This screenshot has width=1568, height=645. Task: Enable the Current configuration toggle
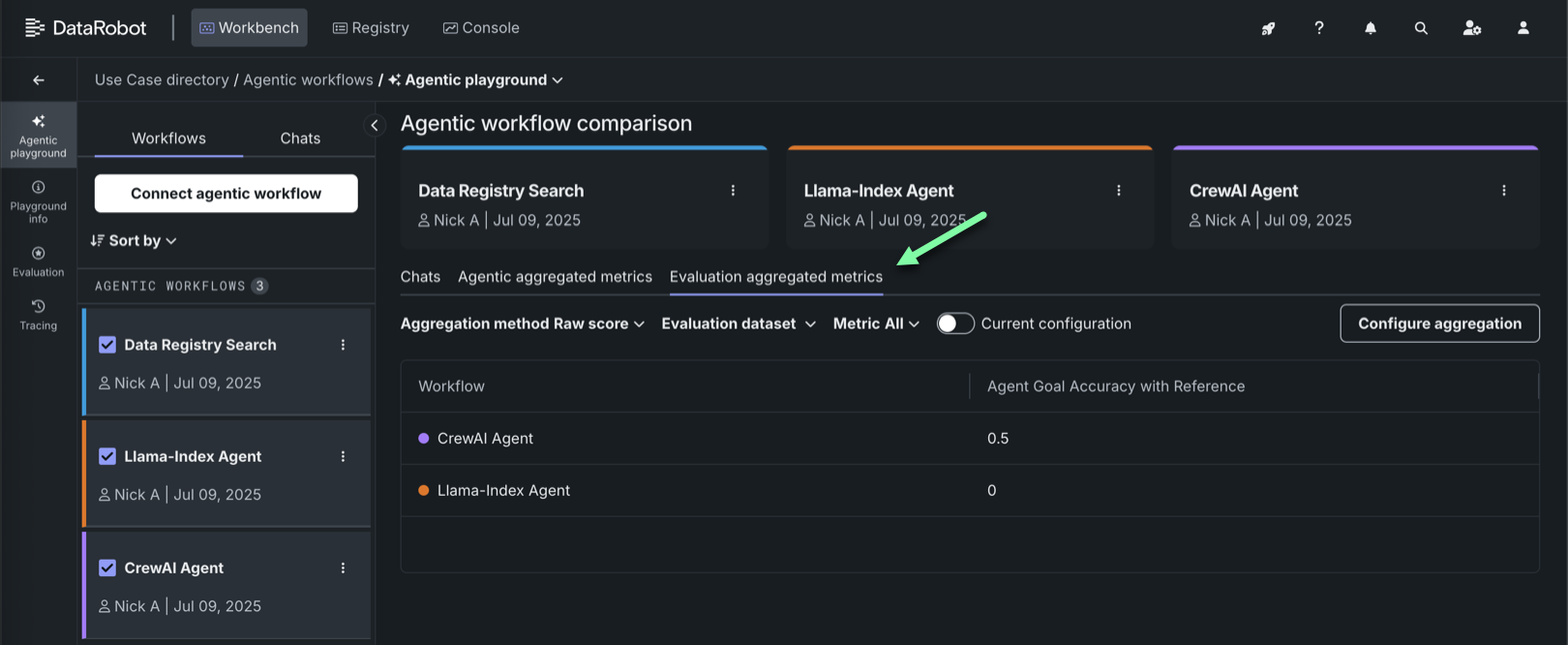tap(955, 323)
